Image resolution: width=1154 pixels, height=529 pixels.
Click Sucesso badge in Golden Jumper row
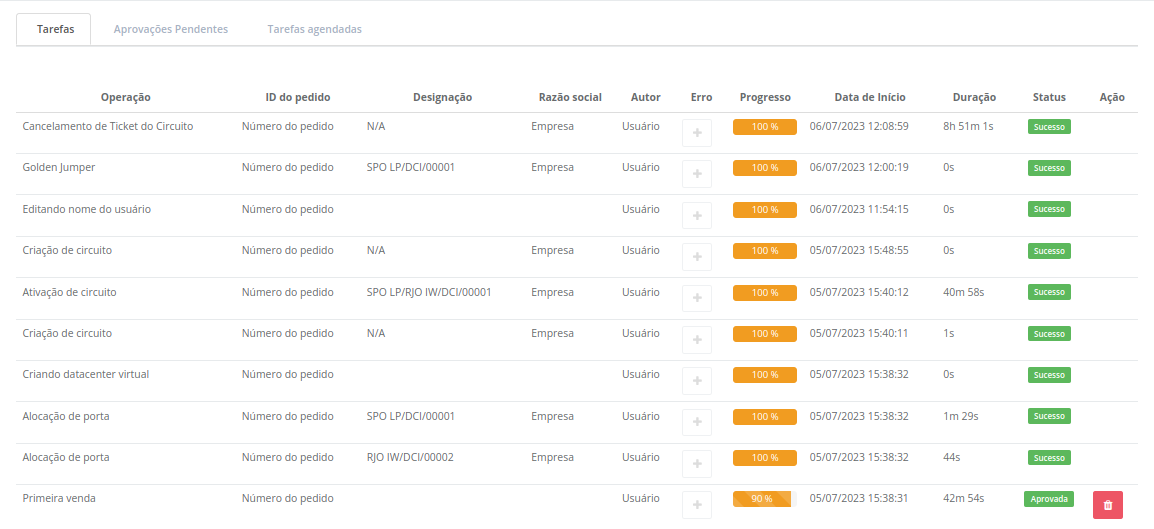click(1049, 168)
